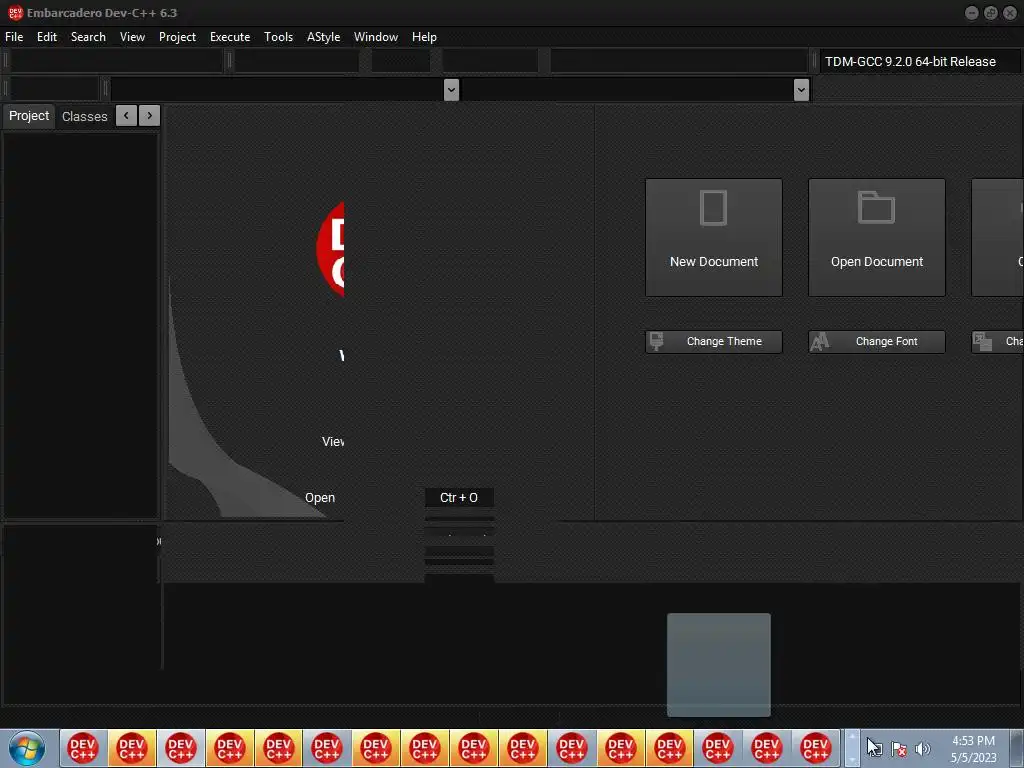Click the letter A icon beside Change Font
1024x768 pixels.
(x=820, y=342)
